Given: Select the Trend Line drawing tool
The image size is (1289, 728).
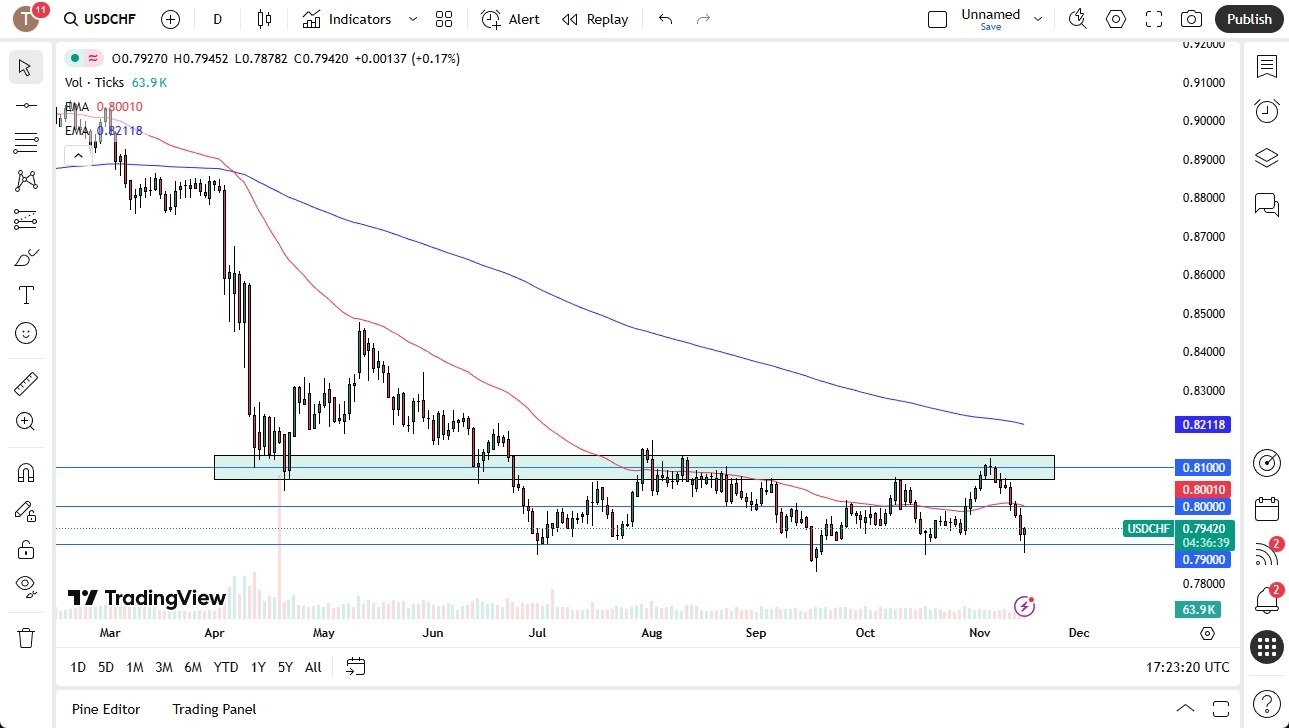Looking at the screenshot, I should pos(25,105).
